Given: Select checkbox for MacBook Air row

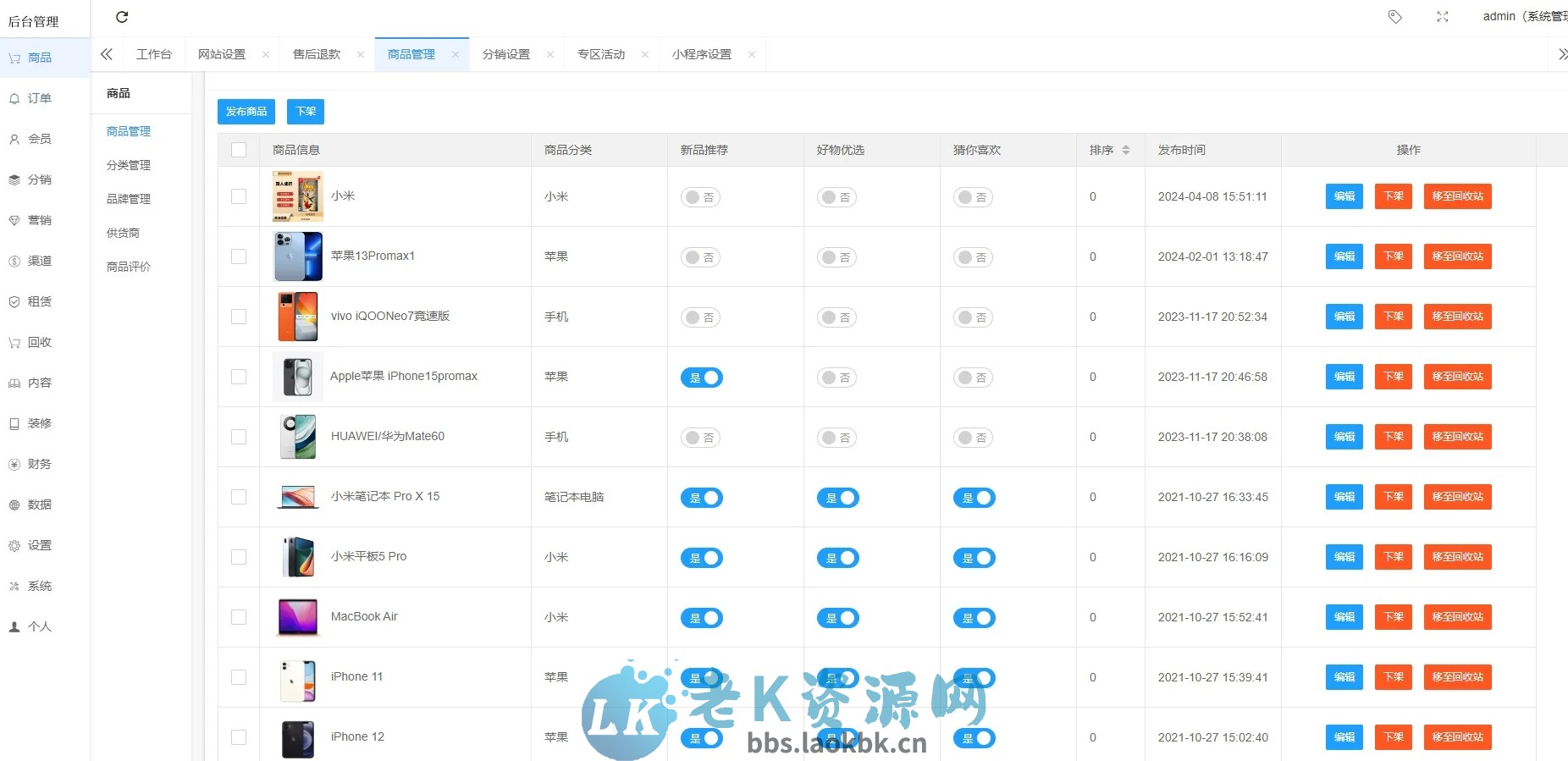Looking at the screenshot, I should point(239,617).
